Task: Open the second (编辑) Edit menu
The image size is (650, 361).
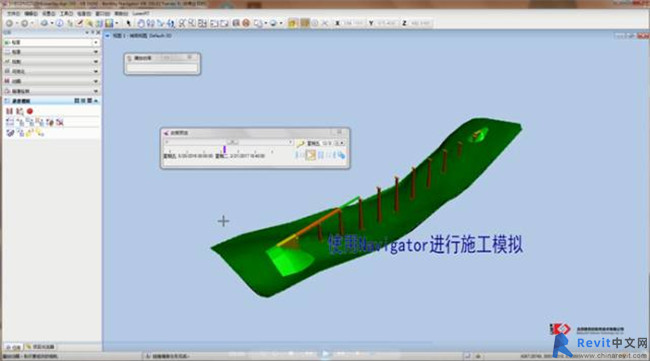Action: point(31,14)
